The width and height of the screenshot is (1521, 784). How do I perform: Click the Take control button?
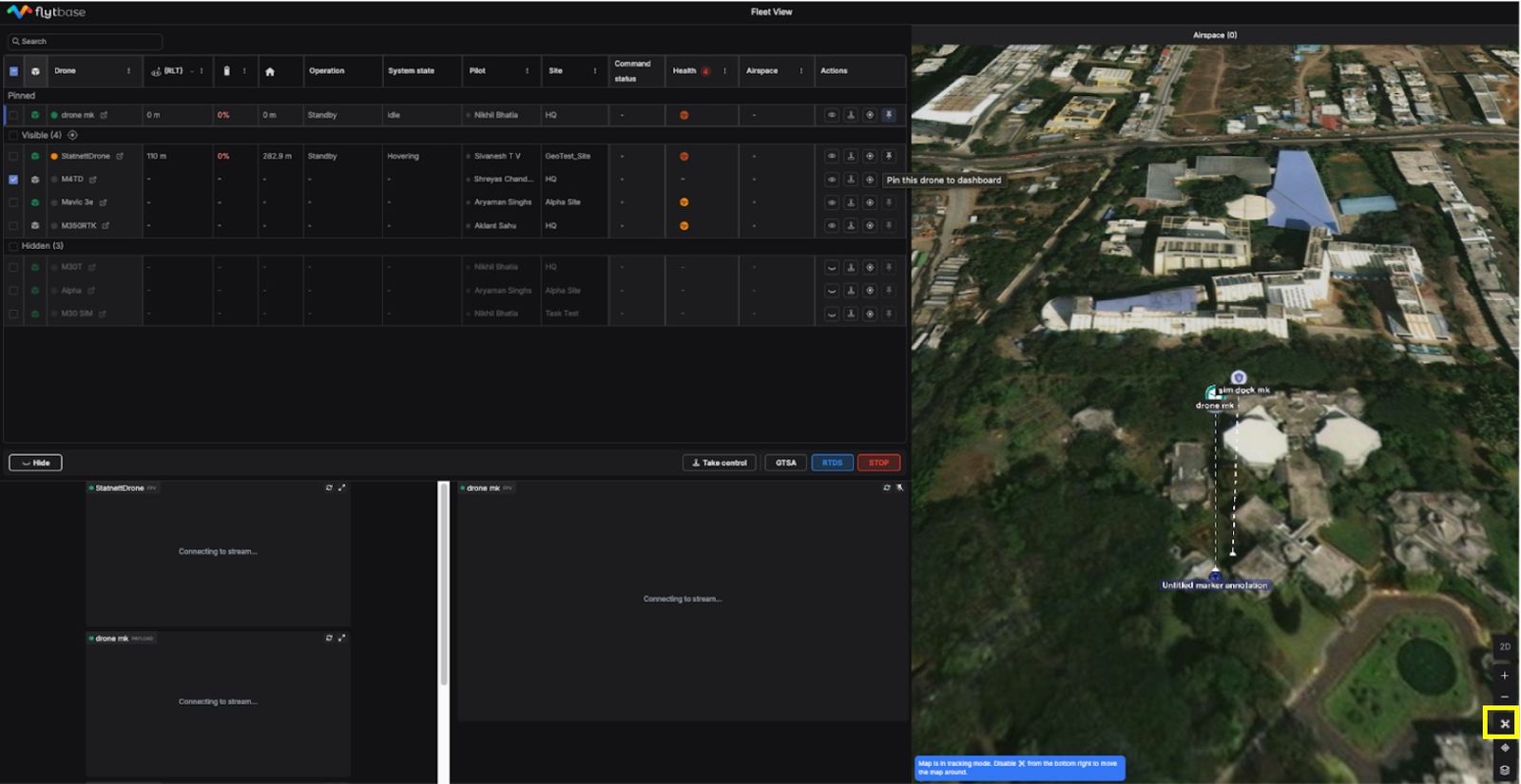pos(720,463)
